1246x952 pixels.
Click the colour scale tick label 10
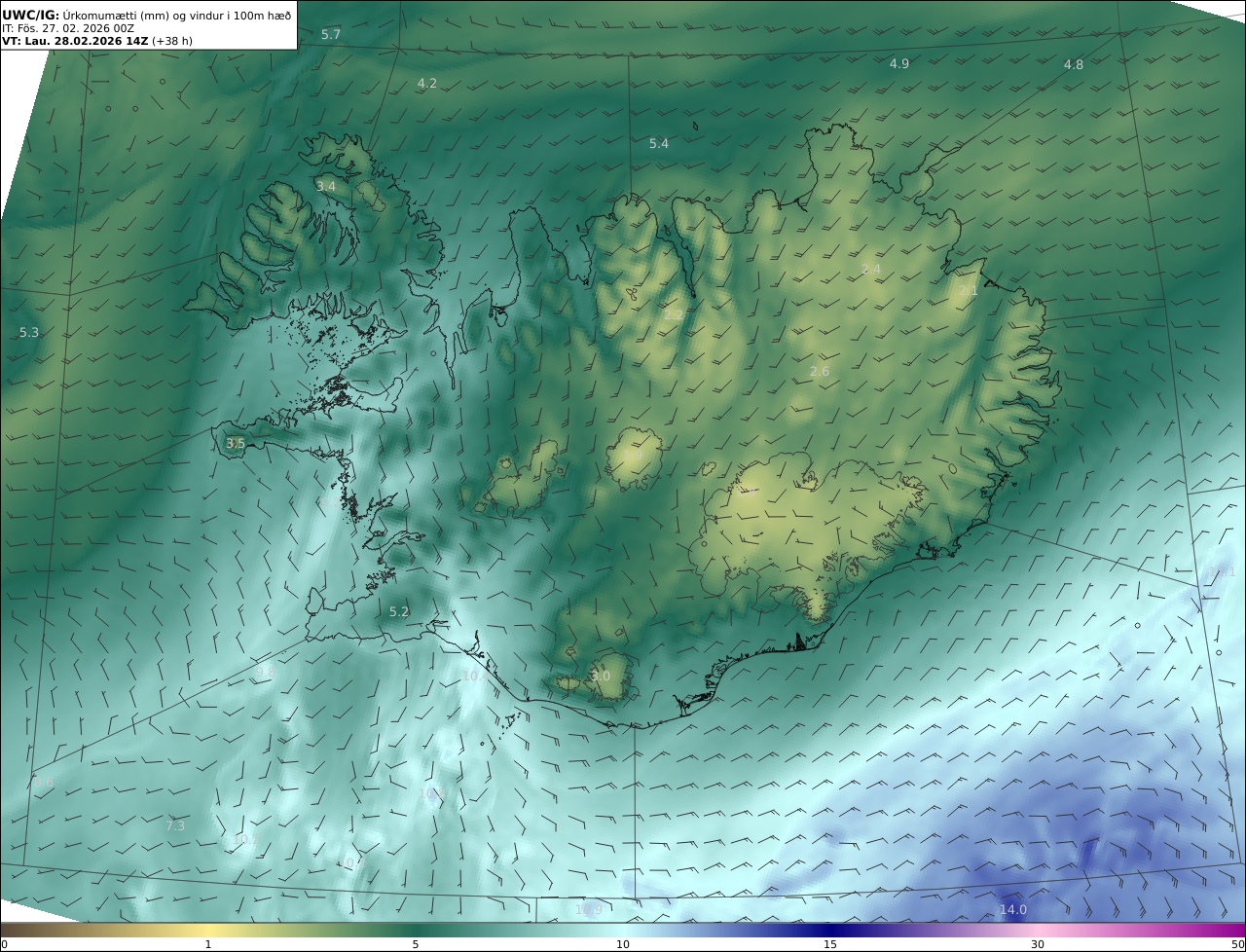pos(623,944)
